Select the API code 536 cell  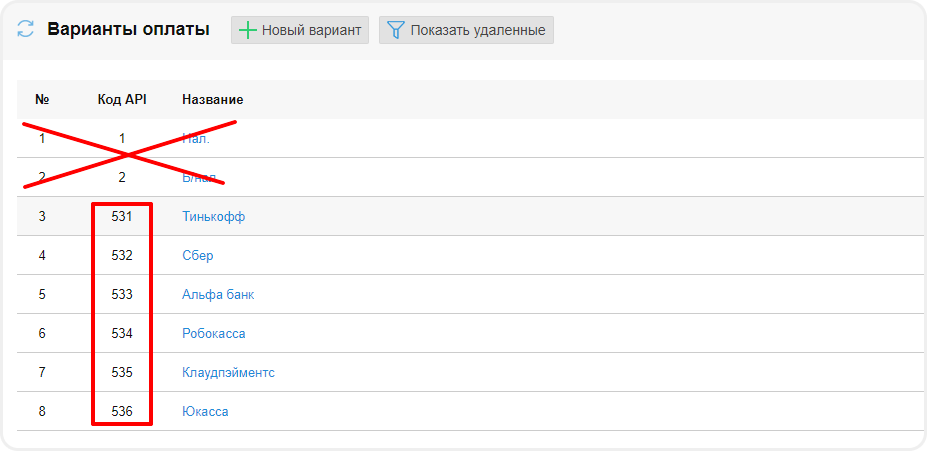coord(122,412)
